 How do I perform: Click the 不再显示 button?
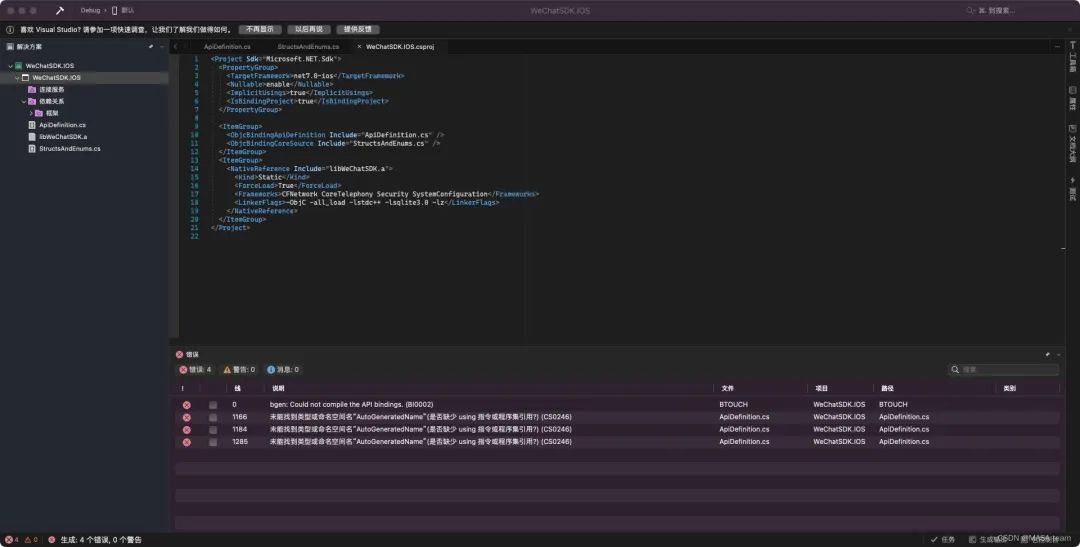tap(260, 30)
